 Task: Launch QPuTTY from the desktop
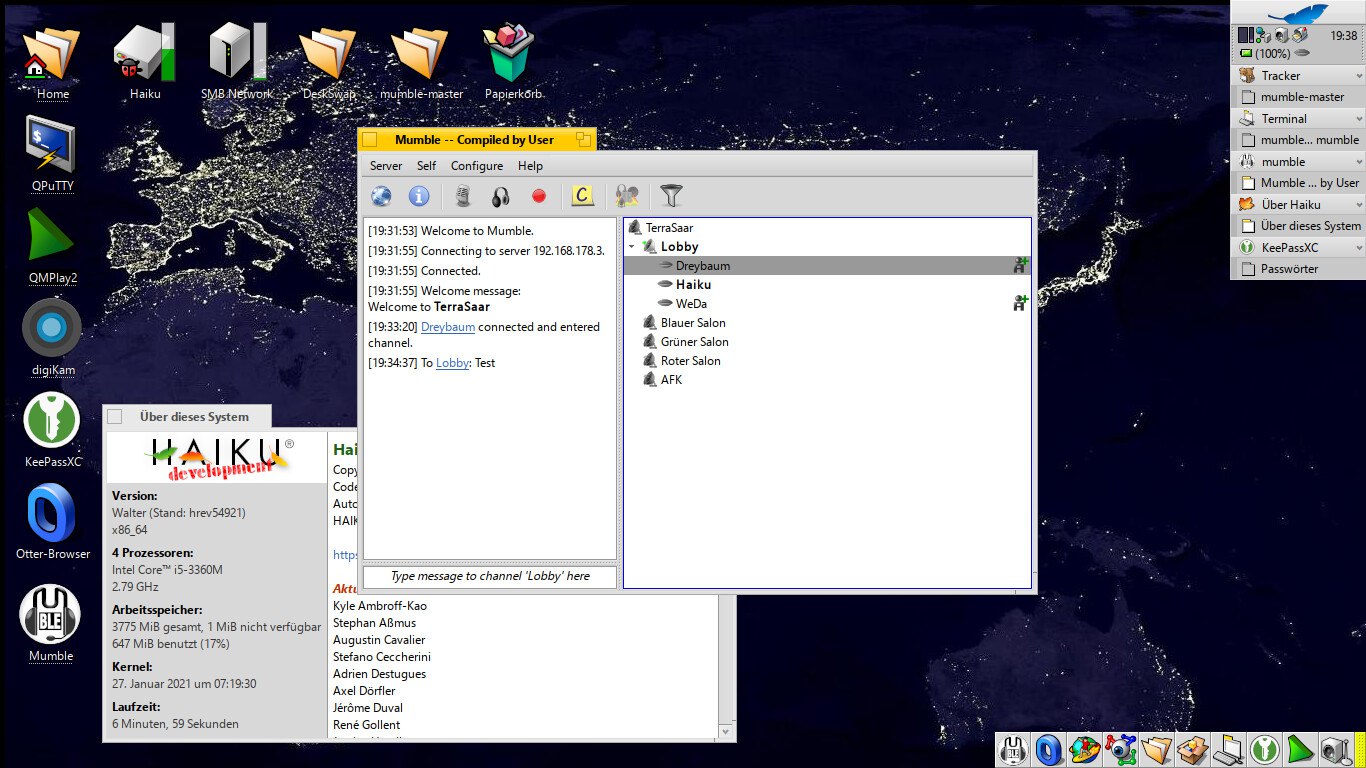(52, 146)
